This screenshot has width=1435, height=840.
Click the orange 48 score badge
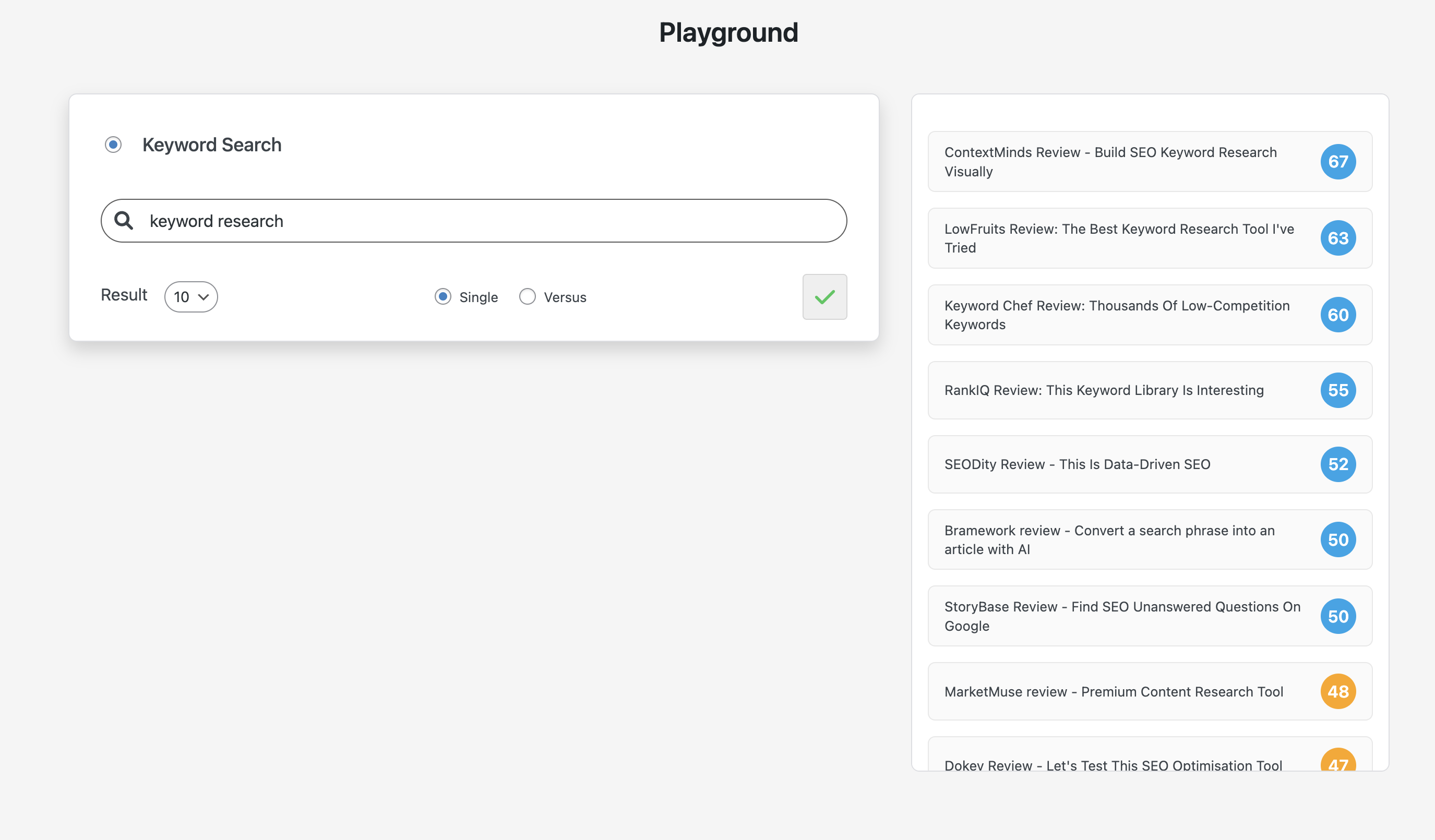[x=1338, y=691]
